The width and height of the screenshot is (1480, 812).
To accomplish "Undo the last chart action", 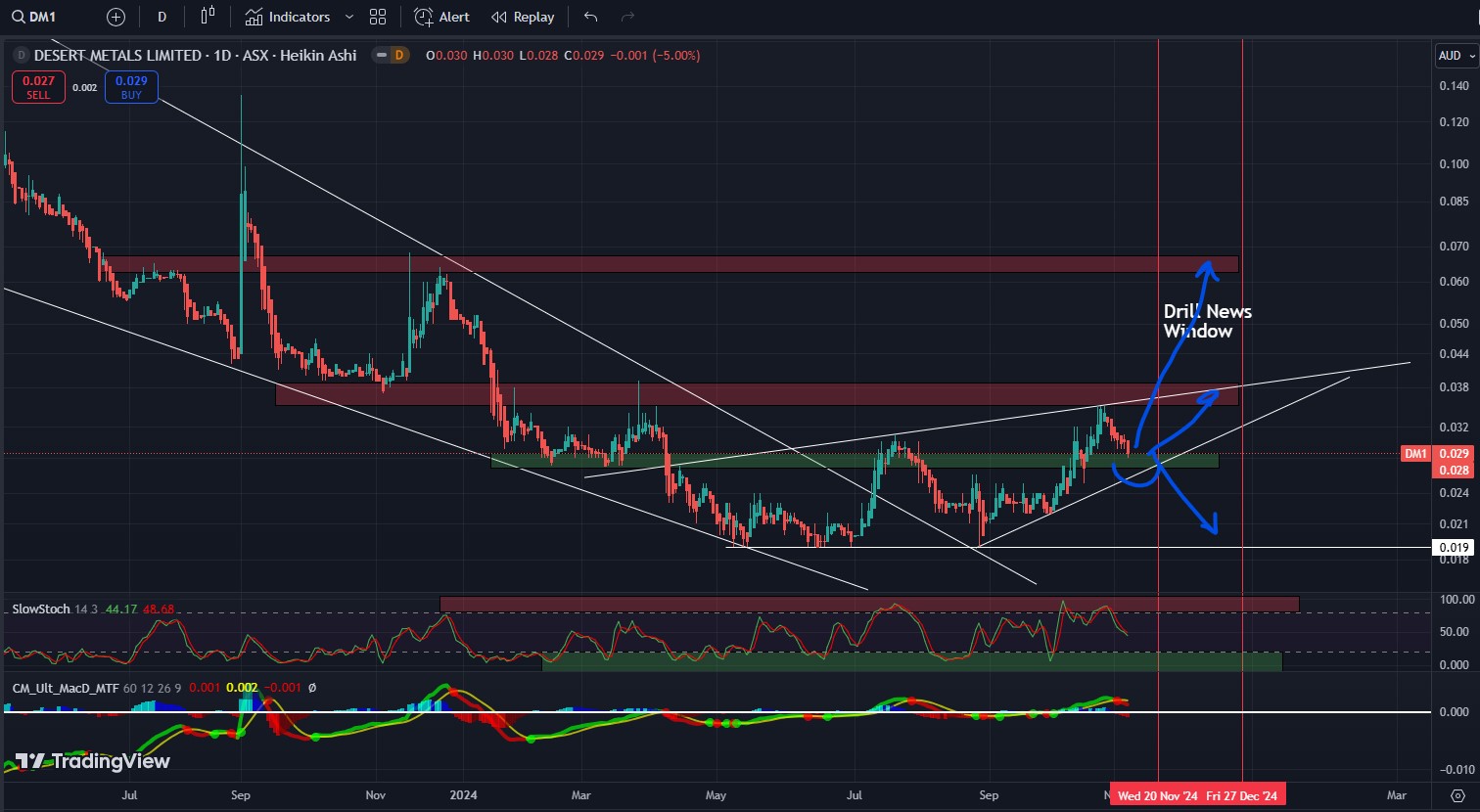I will (590, 17).
